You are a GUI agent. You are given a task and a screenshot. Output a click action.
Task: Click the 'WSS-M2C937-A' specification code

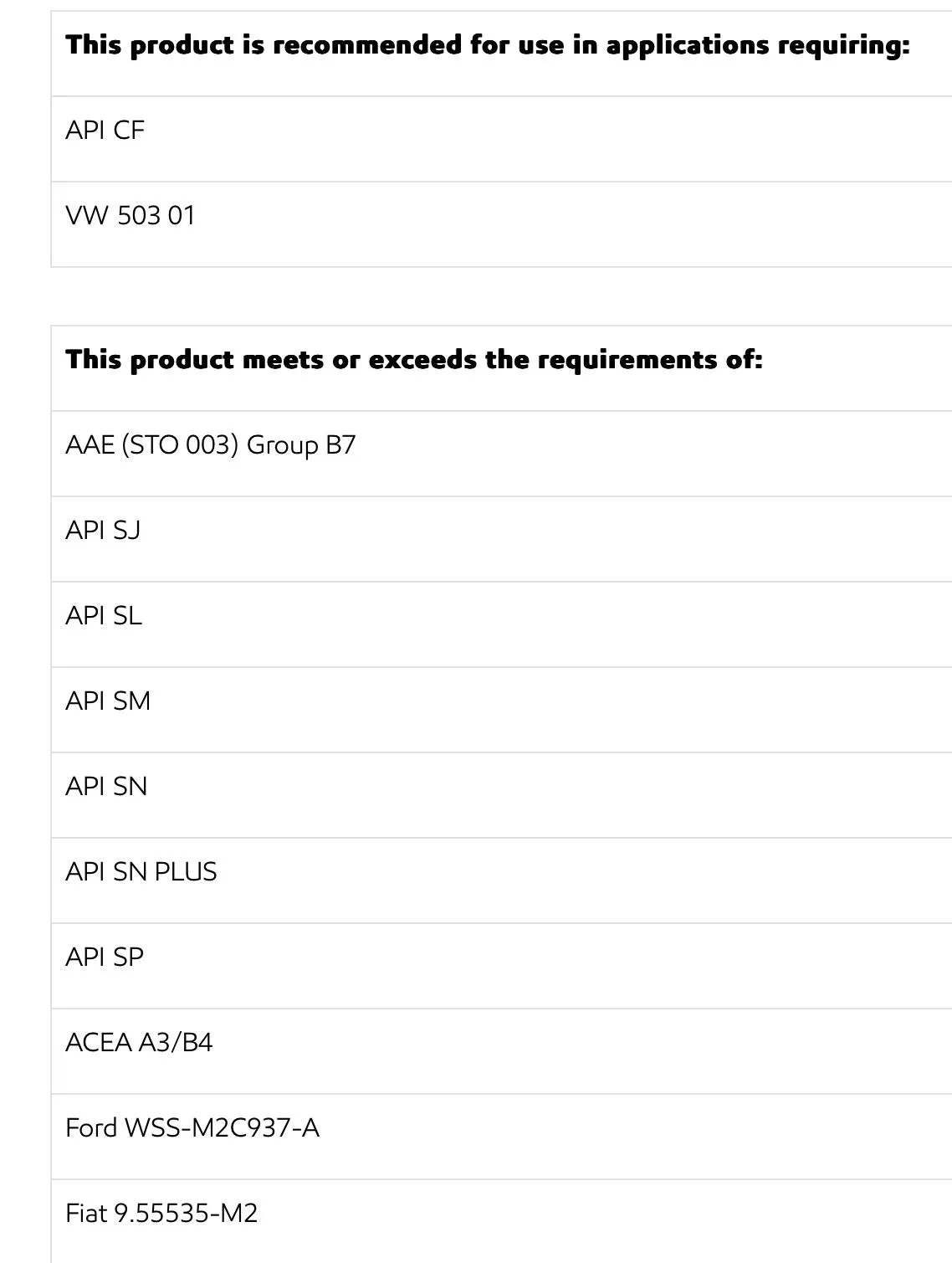222,1128
